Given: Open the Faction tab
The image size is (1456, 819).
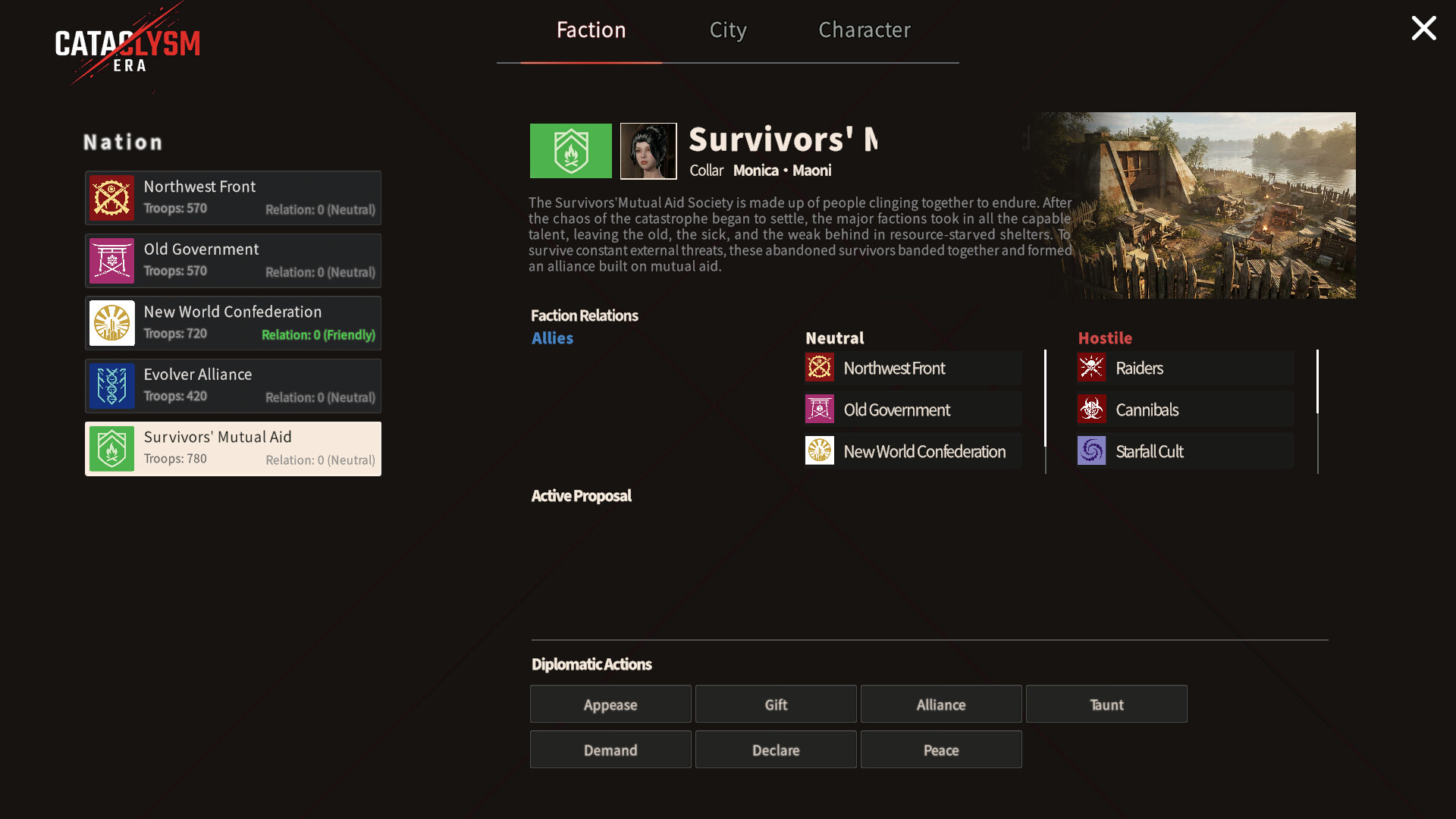Looking at the screenshot, I should click(591, 30).
